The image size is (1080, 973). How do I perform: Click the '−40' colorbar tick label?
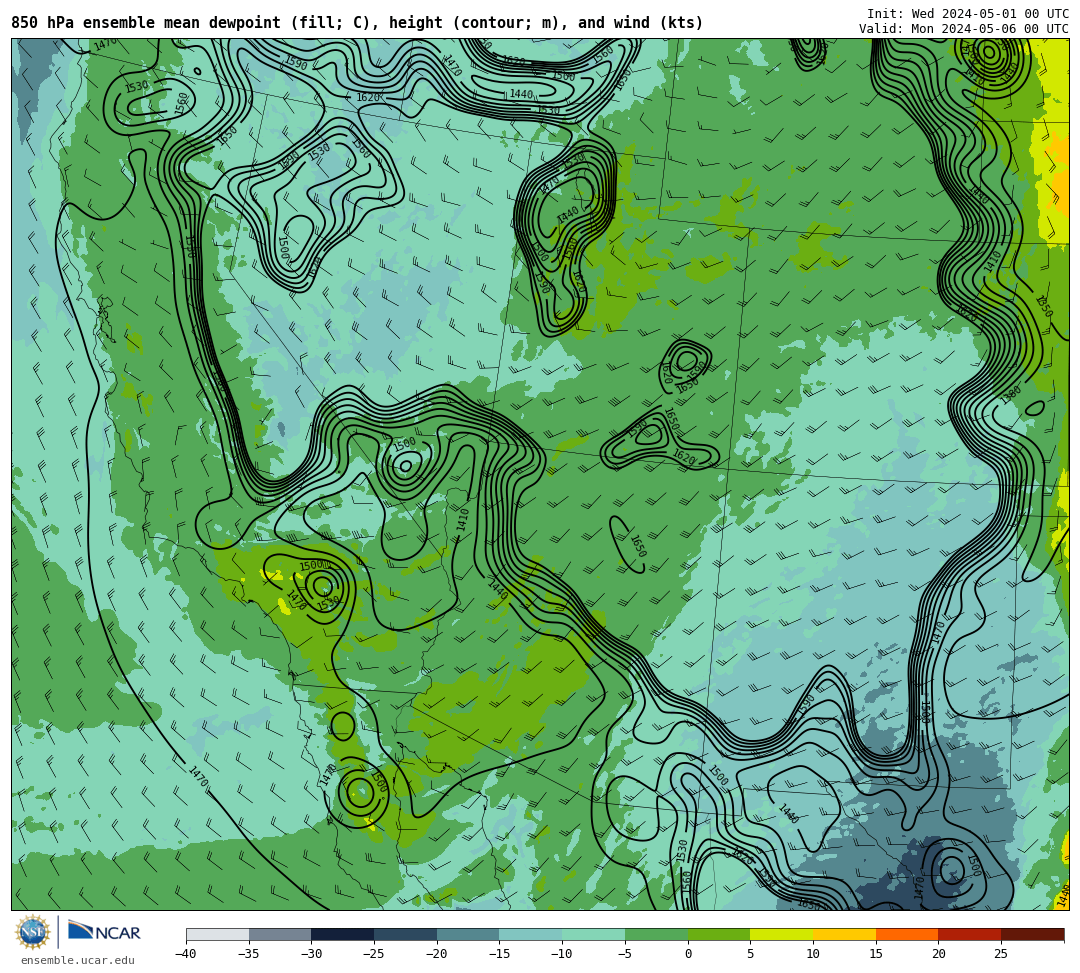click(186, 954)
